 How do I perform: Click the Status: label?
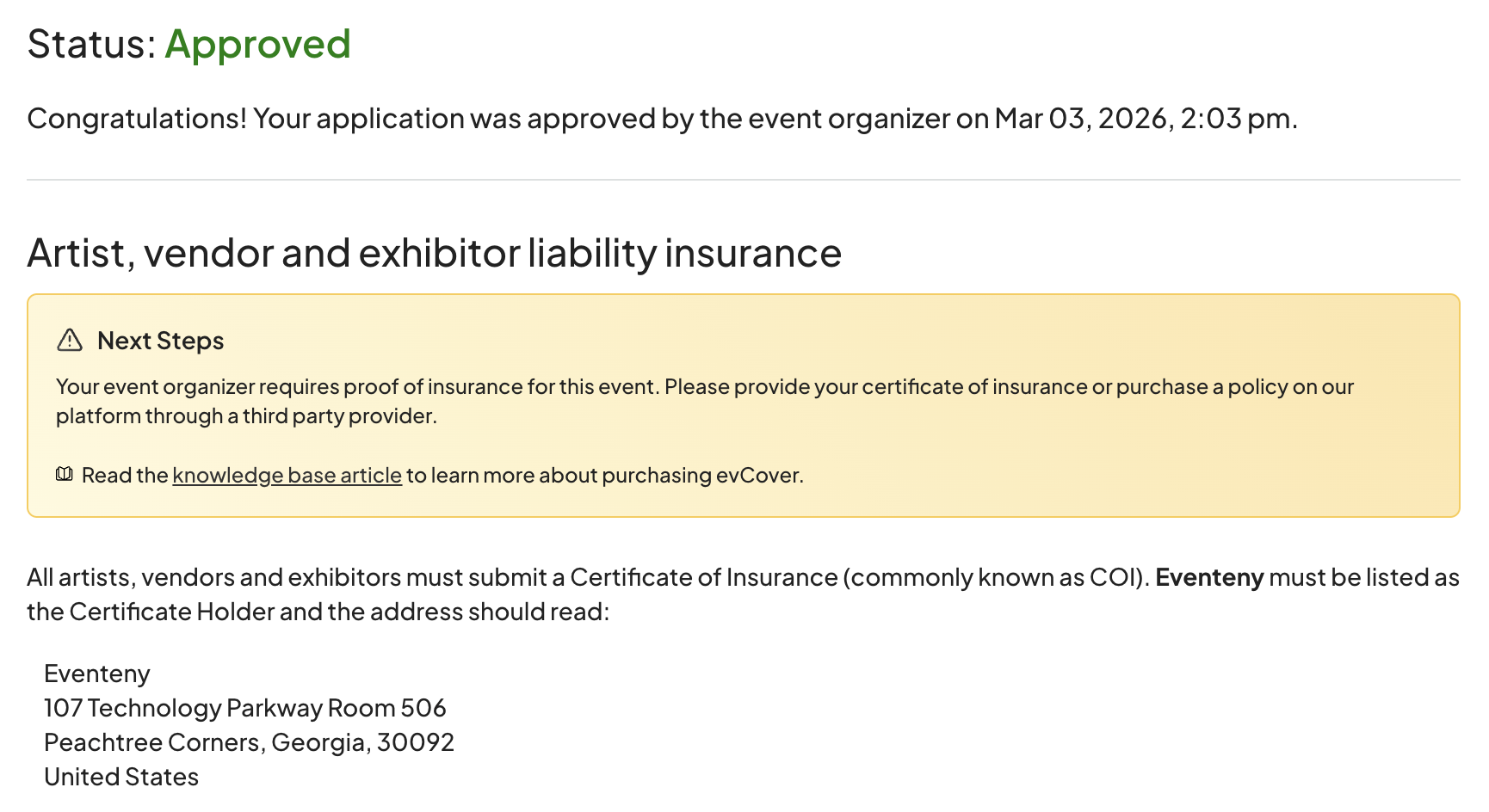point(91,45)
